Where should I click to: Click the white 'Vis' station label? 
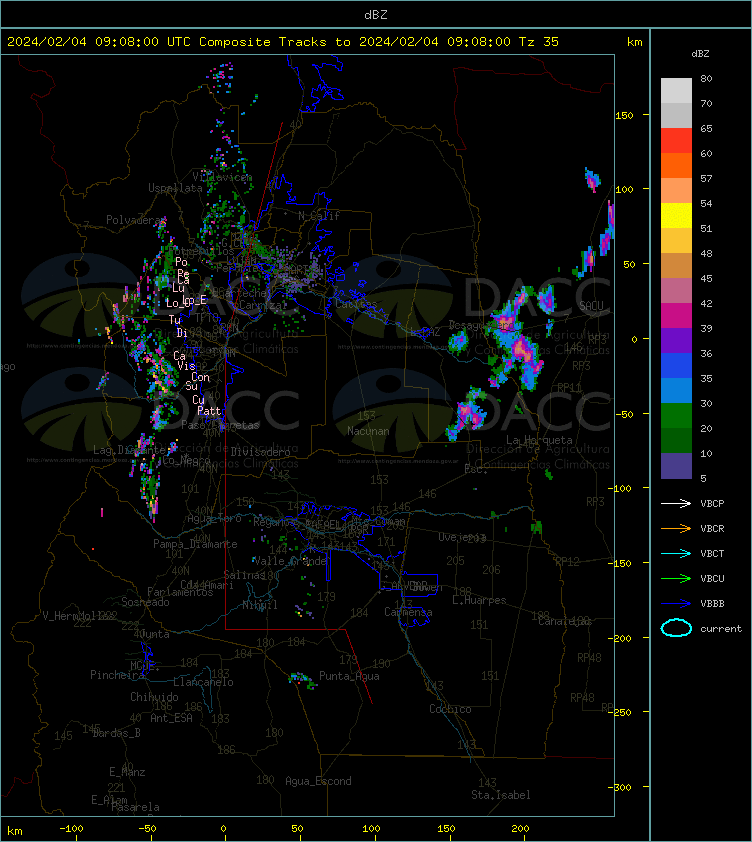pos(186,366)
